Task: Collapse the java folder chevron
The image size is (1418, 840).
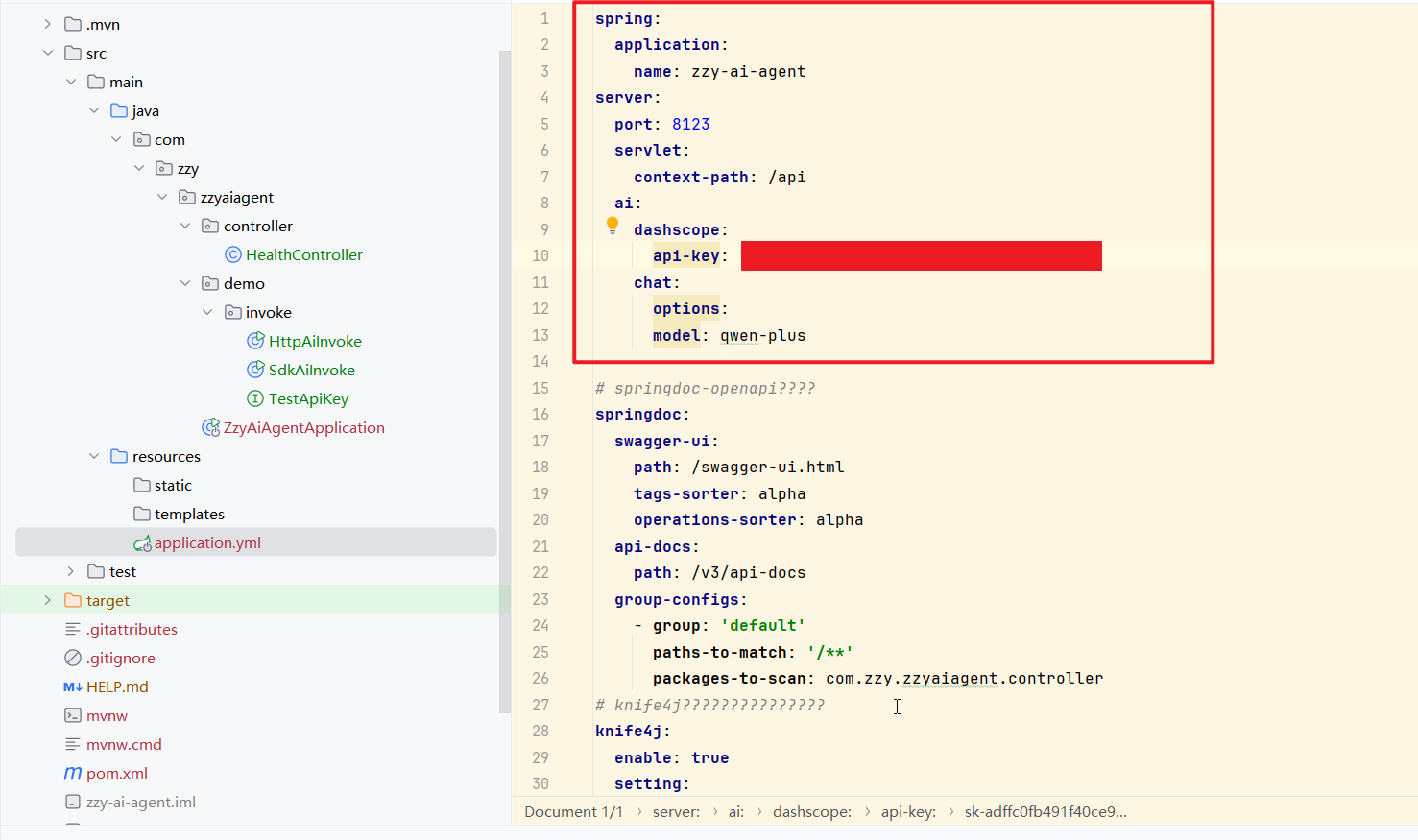Action: click(94, 110)
